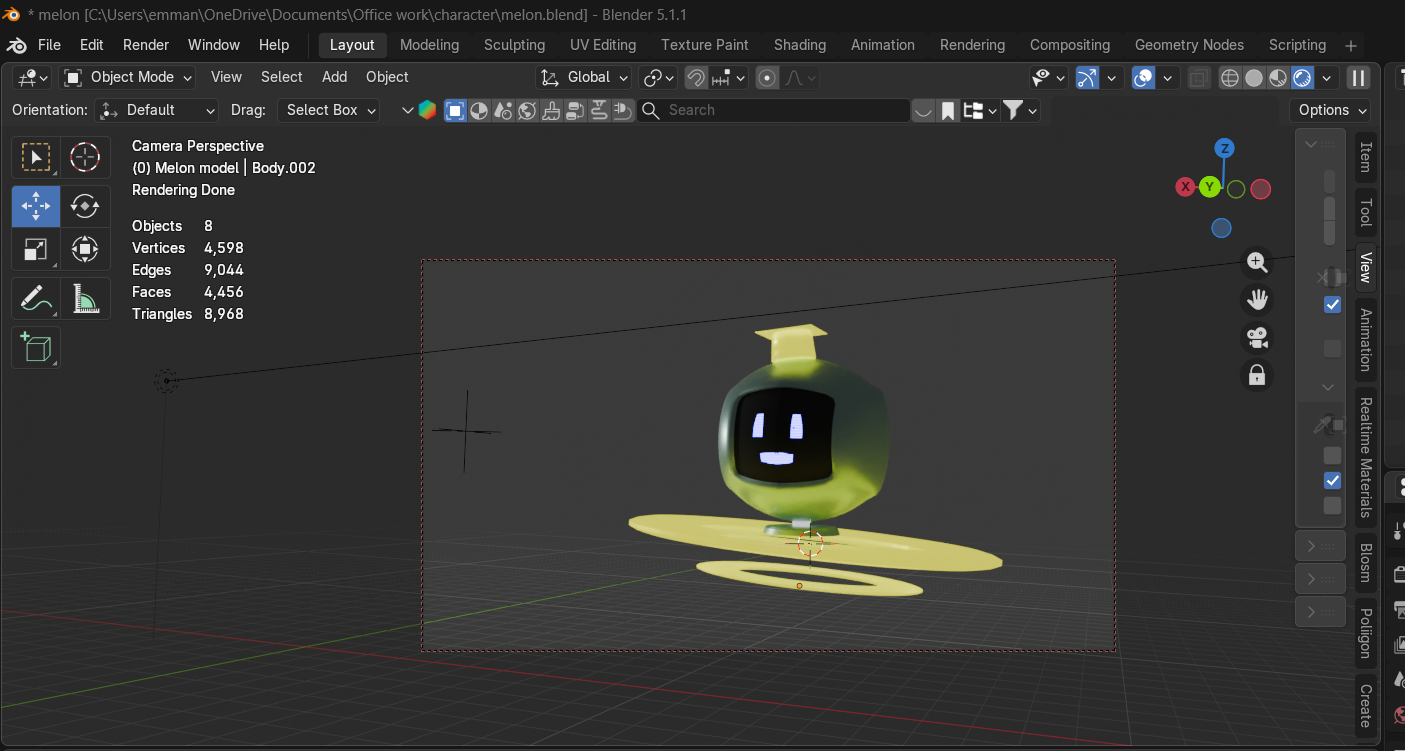The width and height of the screenshot is (1405, 751).
Task: Click the colorful hexagon icon beside Drag options
Action: pyautogui.click(x=428, y=110)
